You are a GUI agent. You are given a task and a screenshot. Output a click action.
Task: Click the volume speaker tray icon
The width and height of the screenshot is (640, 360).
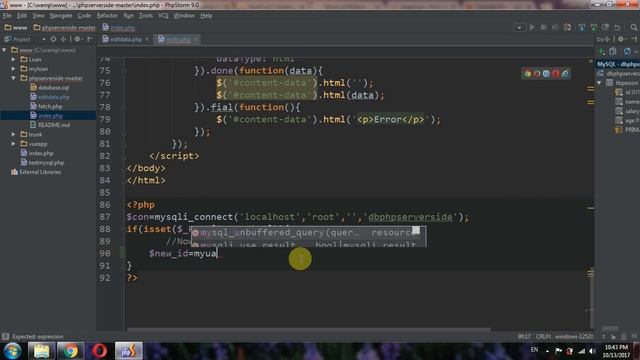[x=592, y=351]
